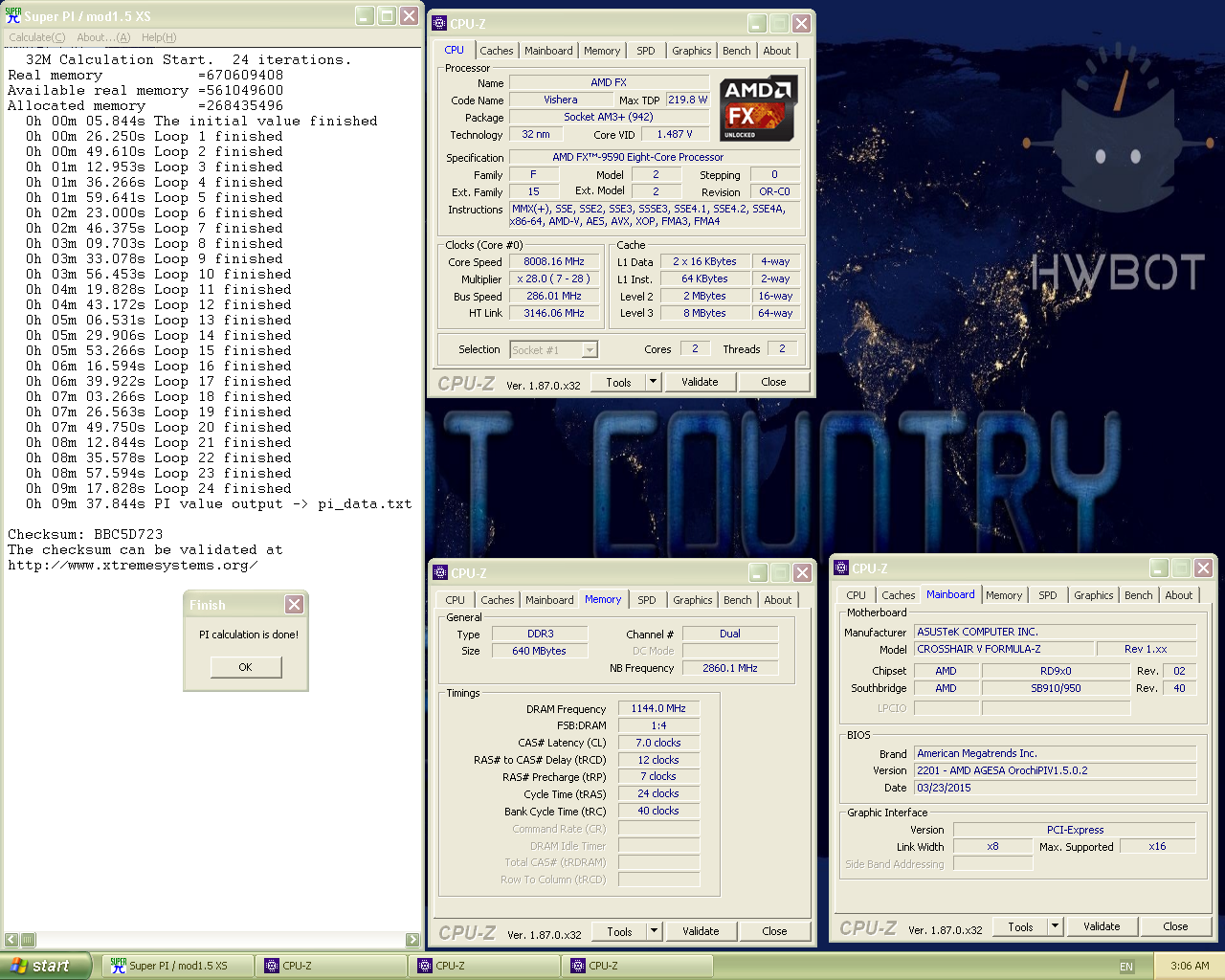Image resolution: width=1225 pixels, height=980 pixels.
Task: Click Tools button in the Mainboard CPU-Z window
Action: [x=1020, y=926]
